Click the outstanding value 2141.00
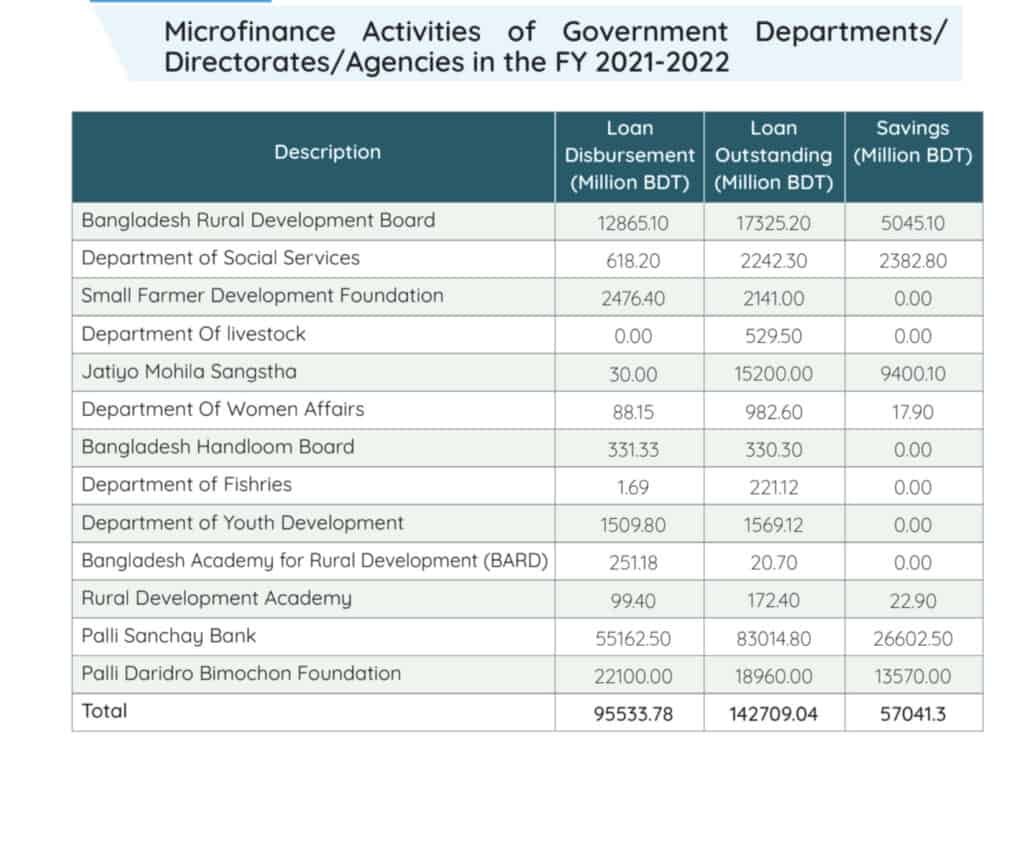Image resolution: width=1024 pixels, height=854 pixels. (773, 299)
